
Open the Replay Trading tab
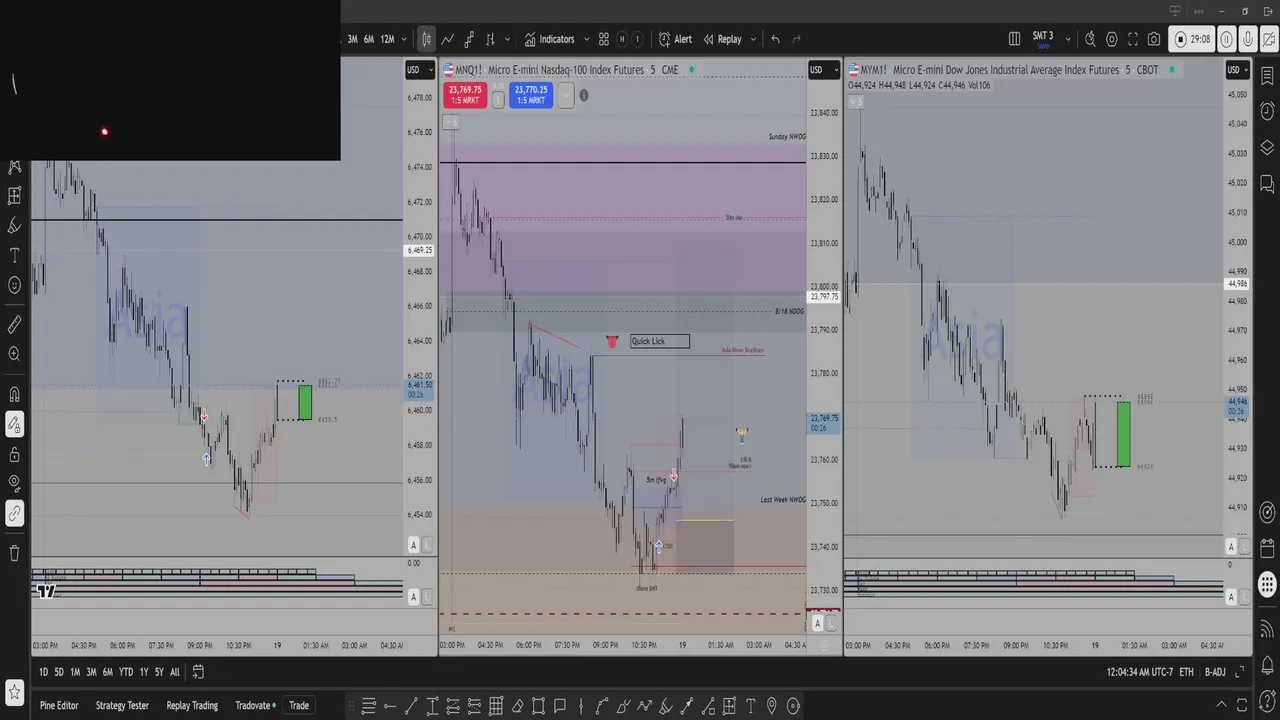click(x=192, y=706)
